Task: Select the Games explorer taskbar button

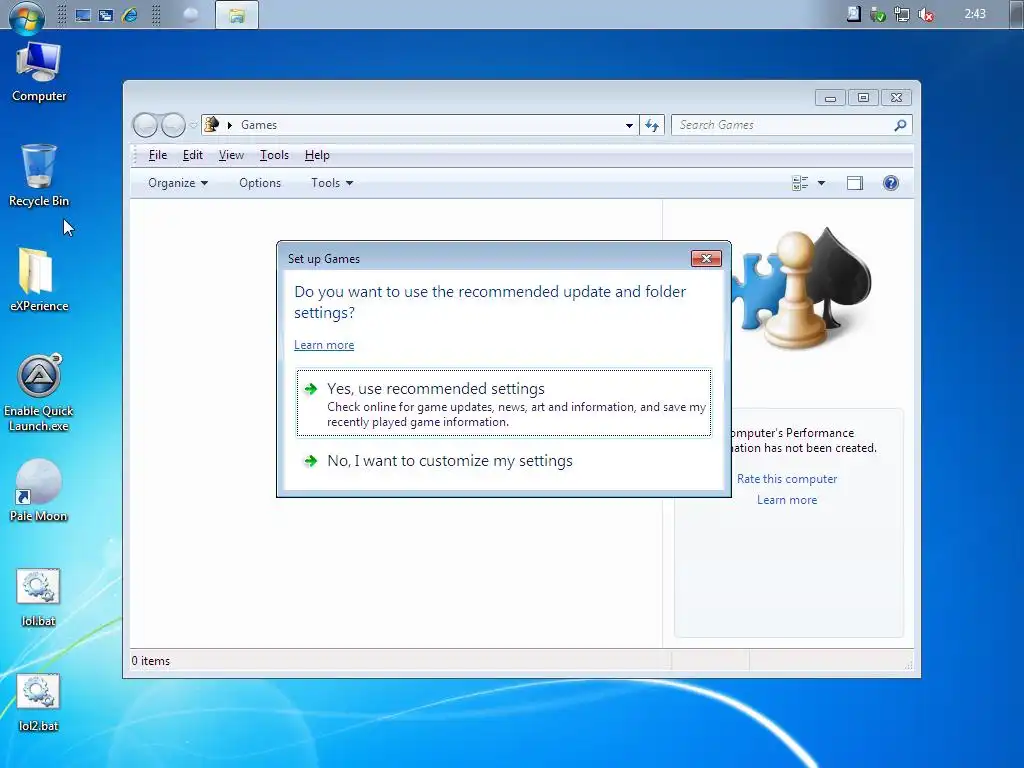Action: click(236, 16)
